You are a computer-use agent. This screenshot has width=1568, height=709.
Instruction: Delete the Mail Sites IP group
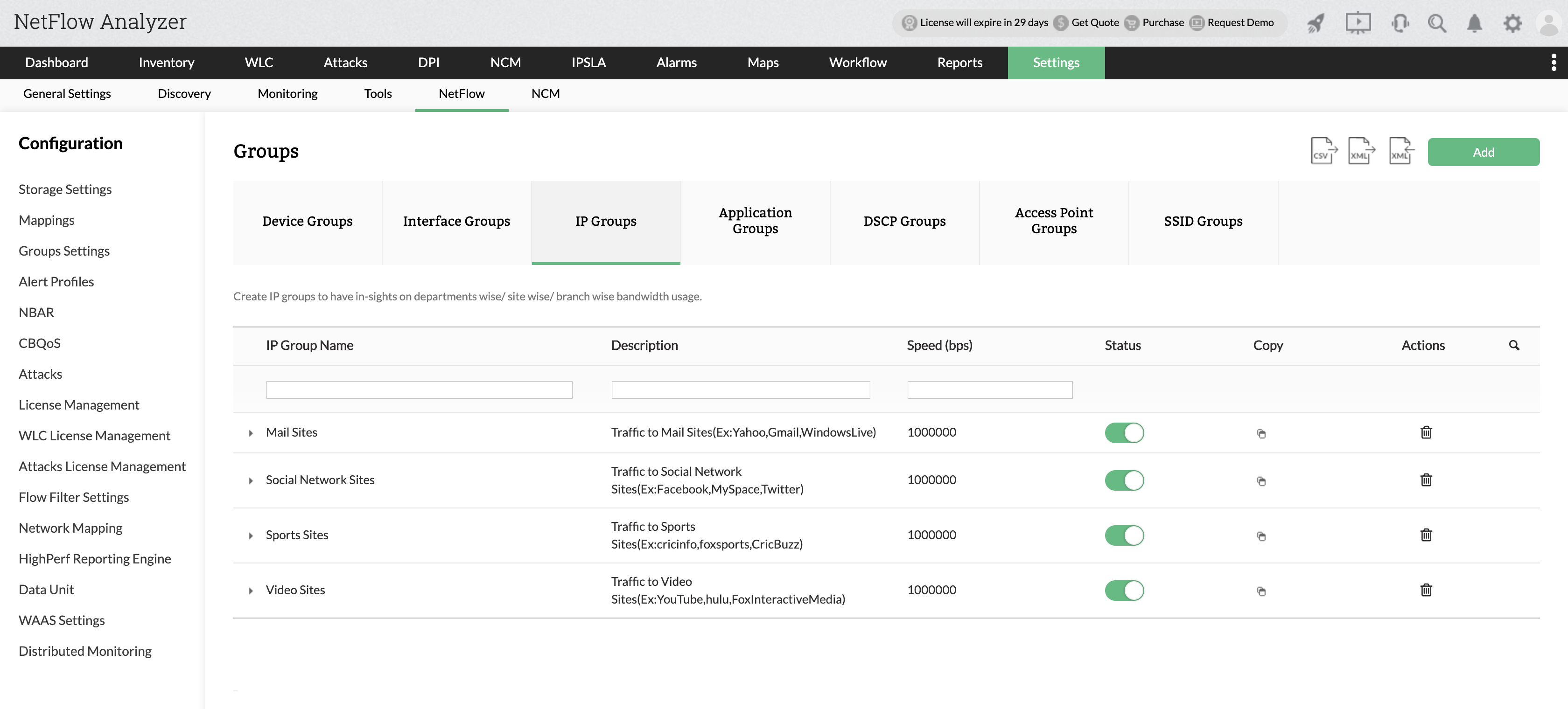click(1426, 433)
